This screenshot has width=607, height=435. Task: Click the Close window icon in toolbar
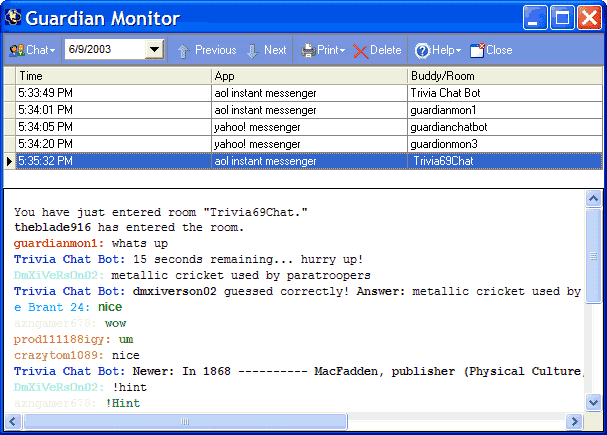[477, 50]
